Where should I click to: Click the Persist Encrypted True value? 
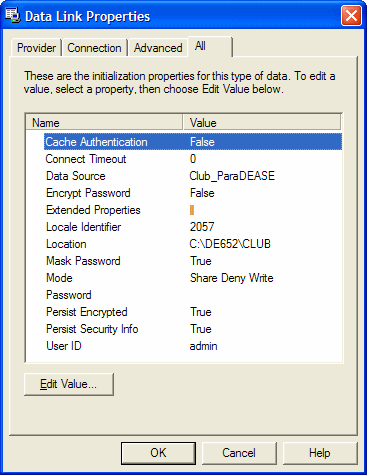(x=201, y=312)
